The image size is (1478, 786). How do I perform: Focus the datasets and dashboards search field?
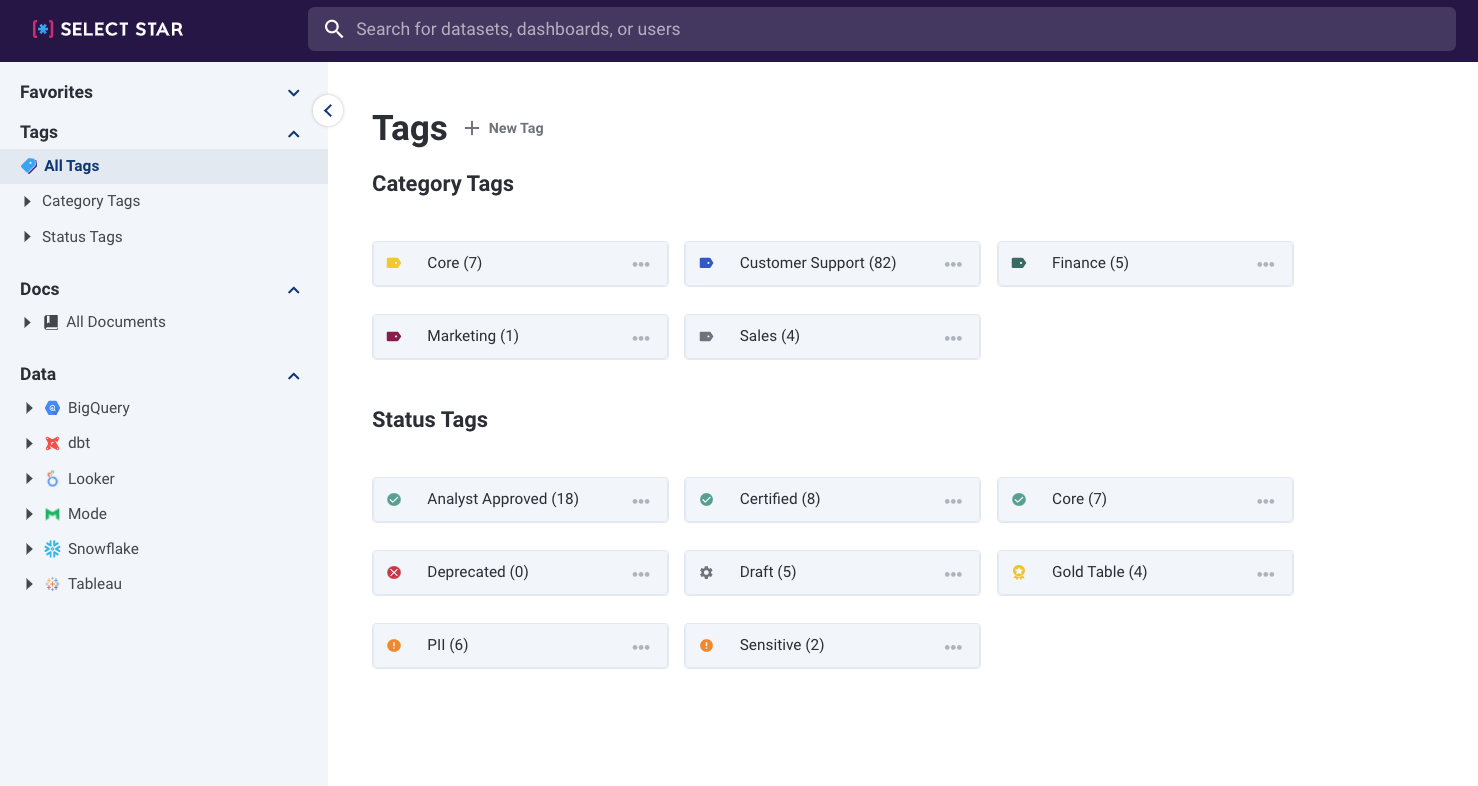point(881,29)
